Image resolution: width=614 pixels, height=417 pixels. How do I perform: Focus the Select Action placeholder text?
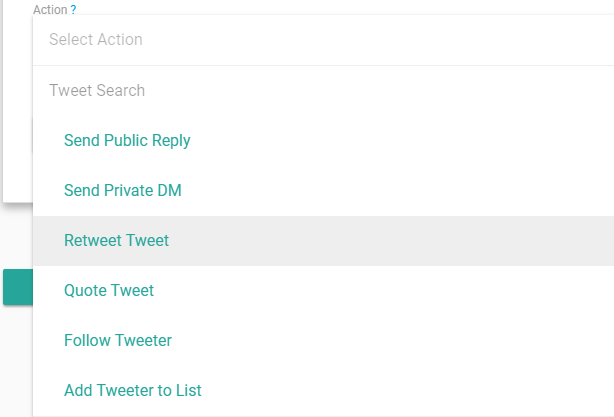(x=96, y=40)
